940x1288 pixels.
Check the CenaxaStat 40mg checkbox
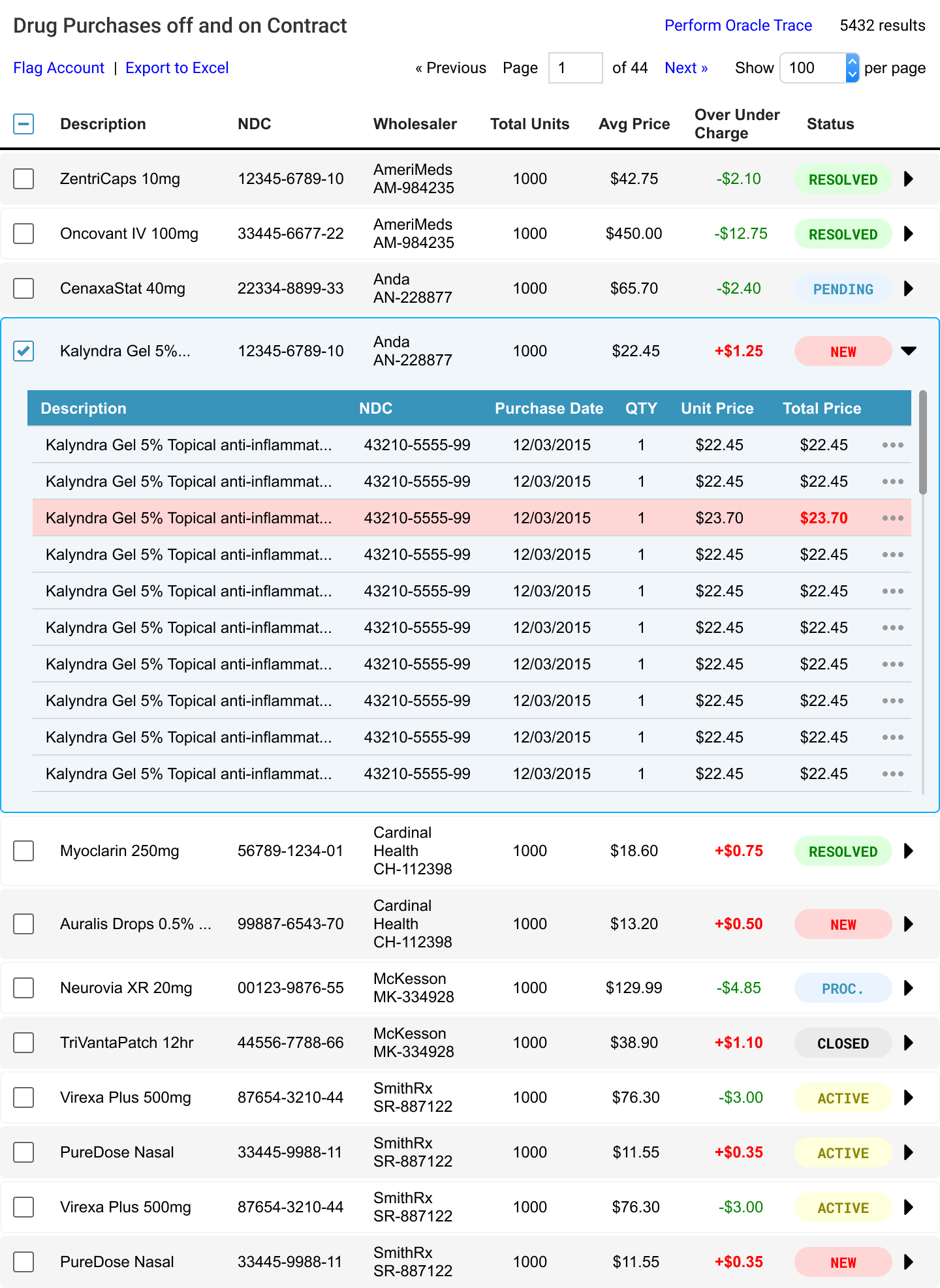coord(23,288)
